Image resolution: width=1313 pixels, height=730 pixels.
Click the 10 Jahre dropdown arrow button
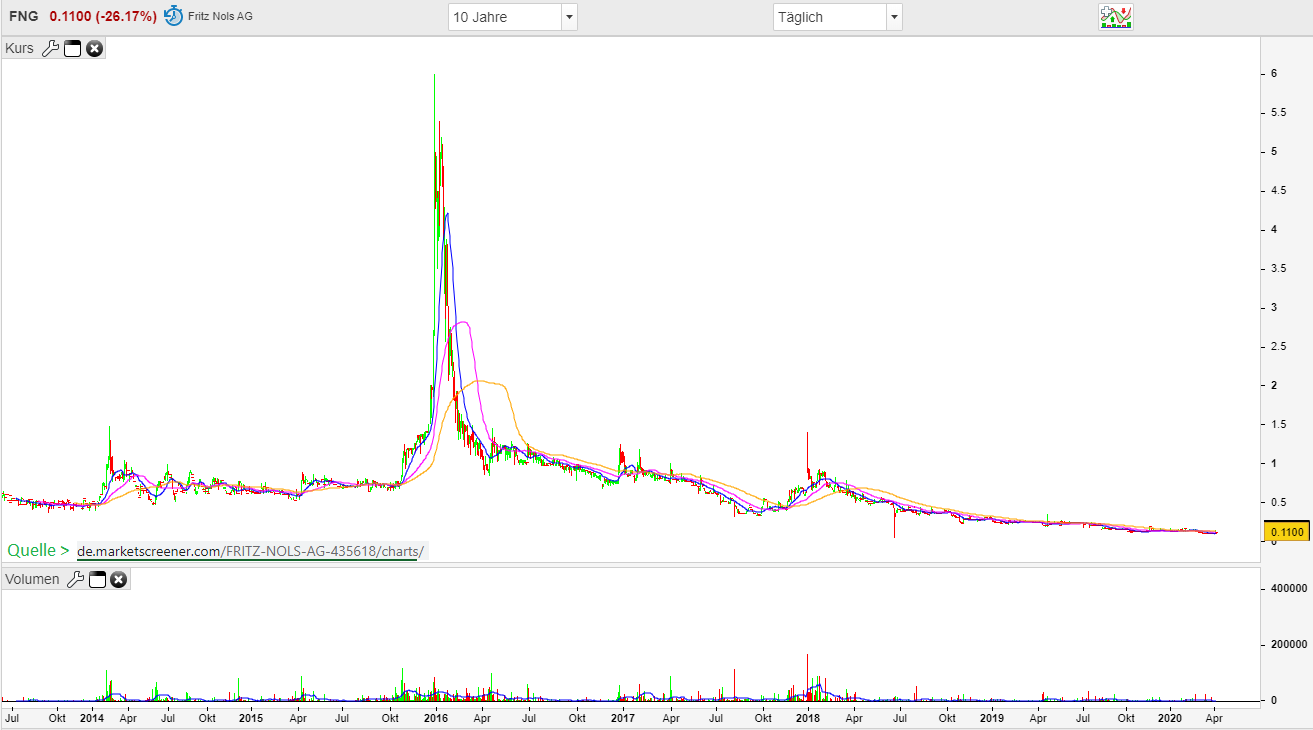[567, 17]
